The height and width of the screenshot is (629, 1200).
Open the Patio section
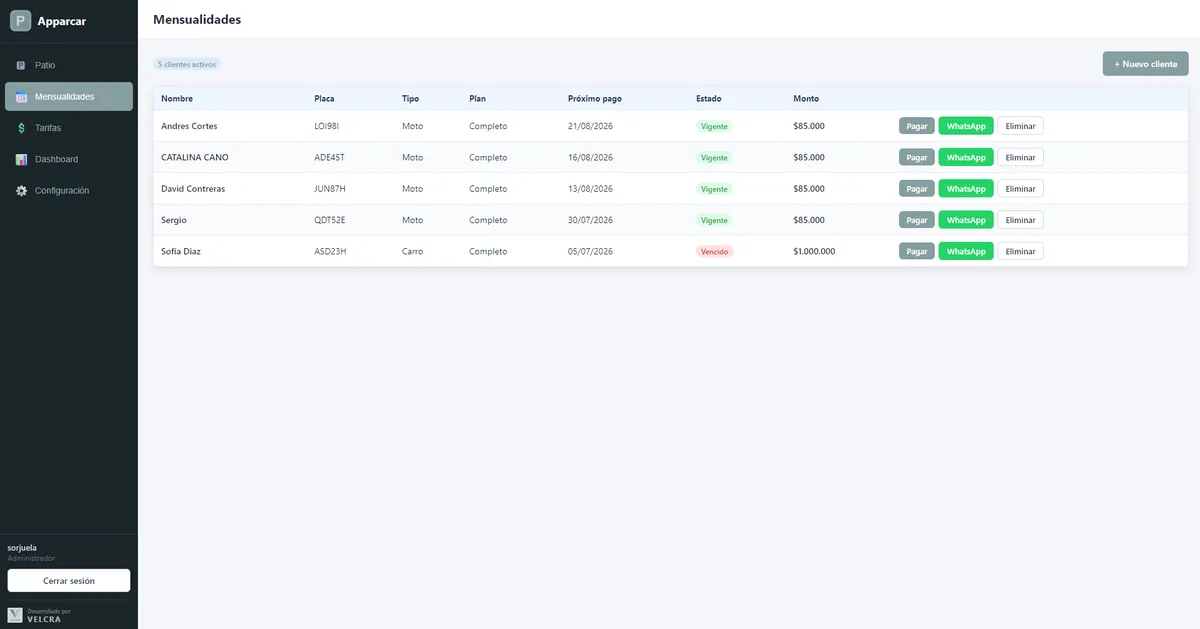click(x=69, y=65)
